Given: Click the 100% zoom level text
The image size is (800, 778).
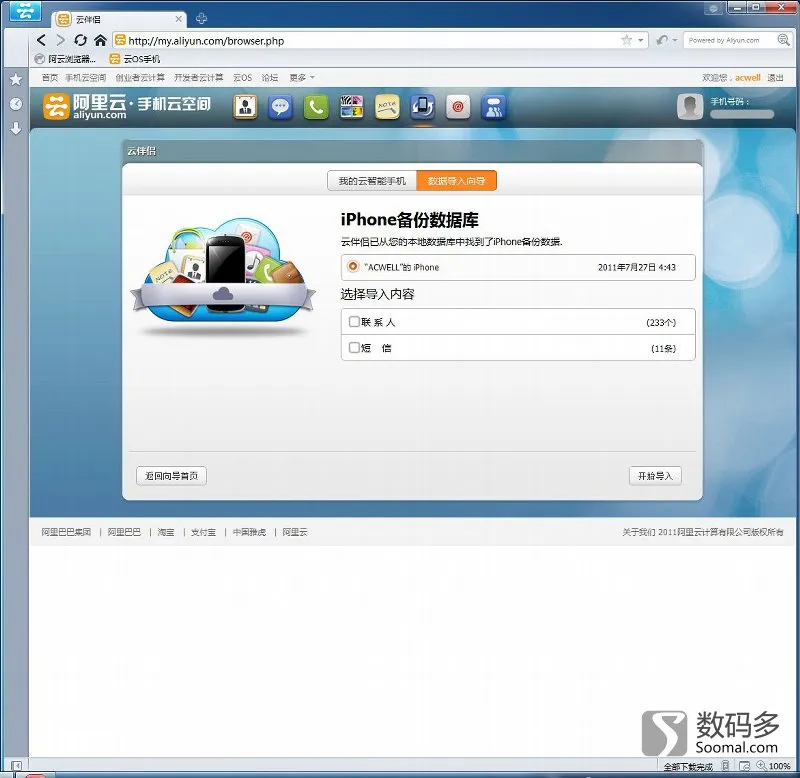Looking at the screenshot, I should tap(779, 766).
